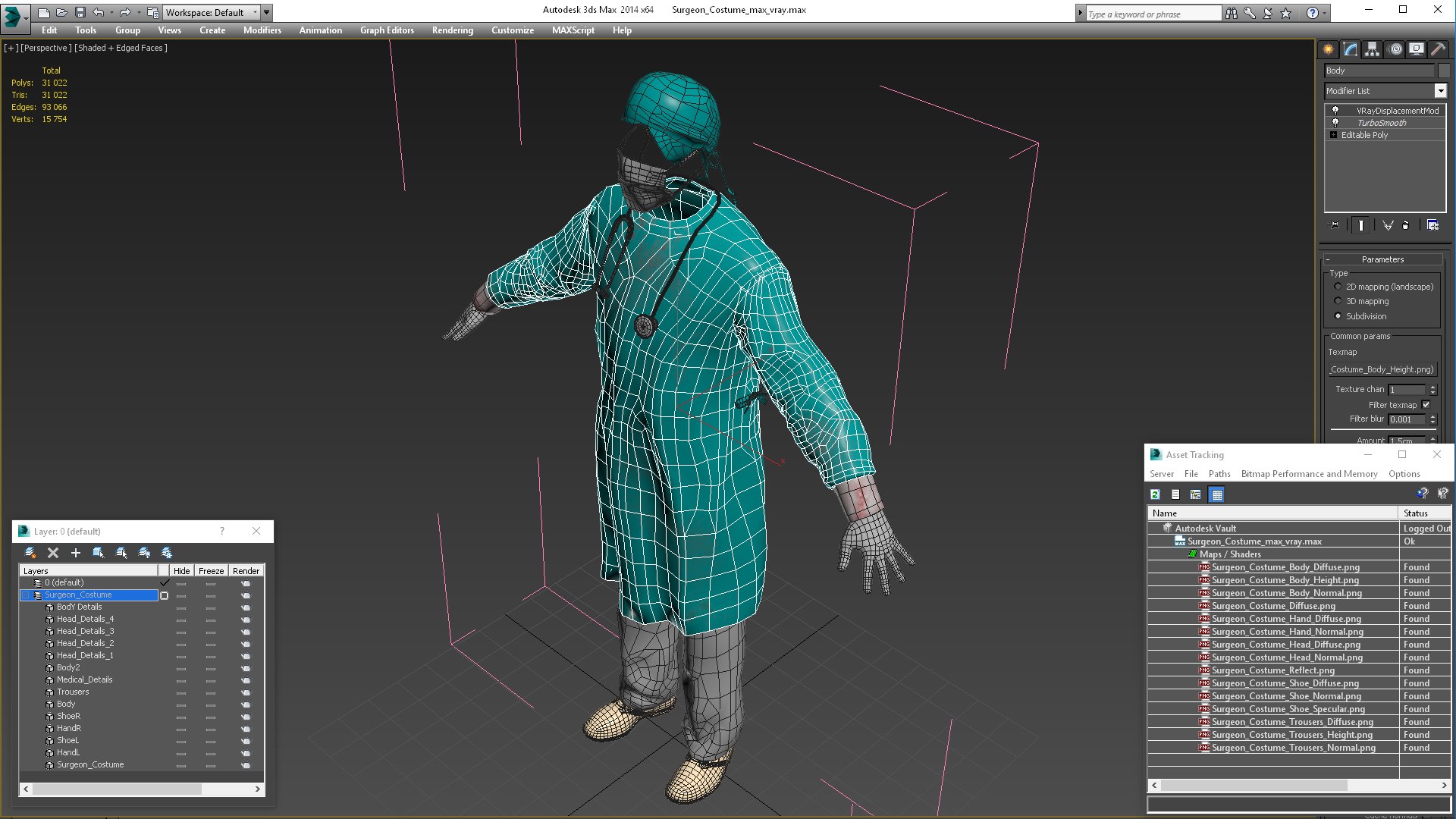The image size is (1456, 819).
Task: Click the object color swatch beside Body
Action: point(1444,71)
